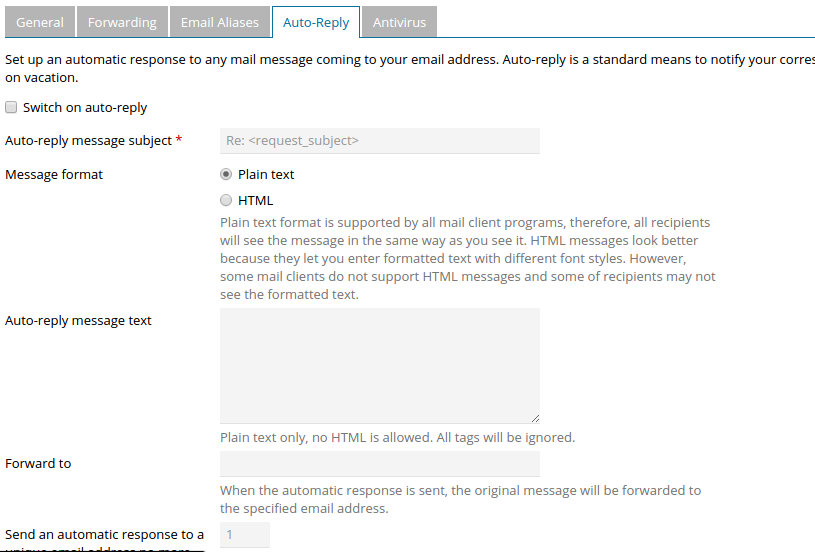815x552 pixels.
Task: Click the "Message format" label
Action: click(54, 174)
